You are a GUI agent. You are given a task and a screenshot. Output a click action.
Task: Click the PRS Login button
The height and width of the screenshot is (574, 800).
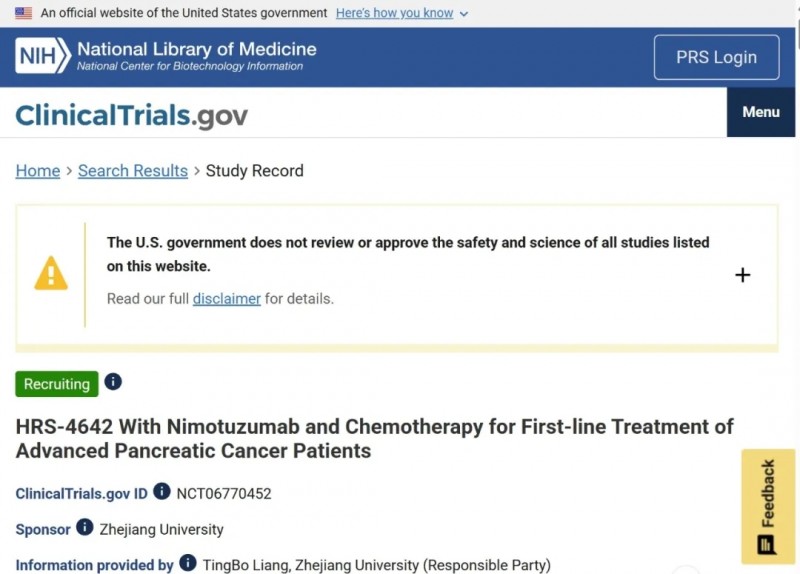pos(716,57)
